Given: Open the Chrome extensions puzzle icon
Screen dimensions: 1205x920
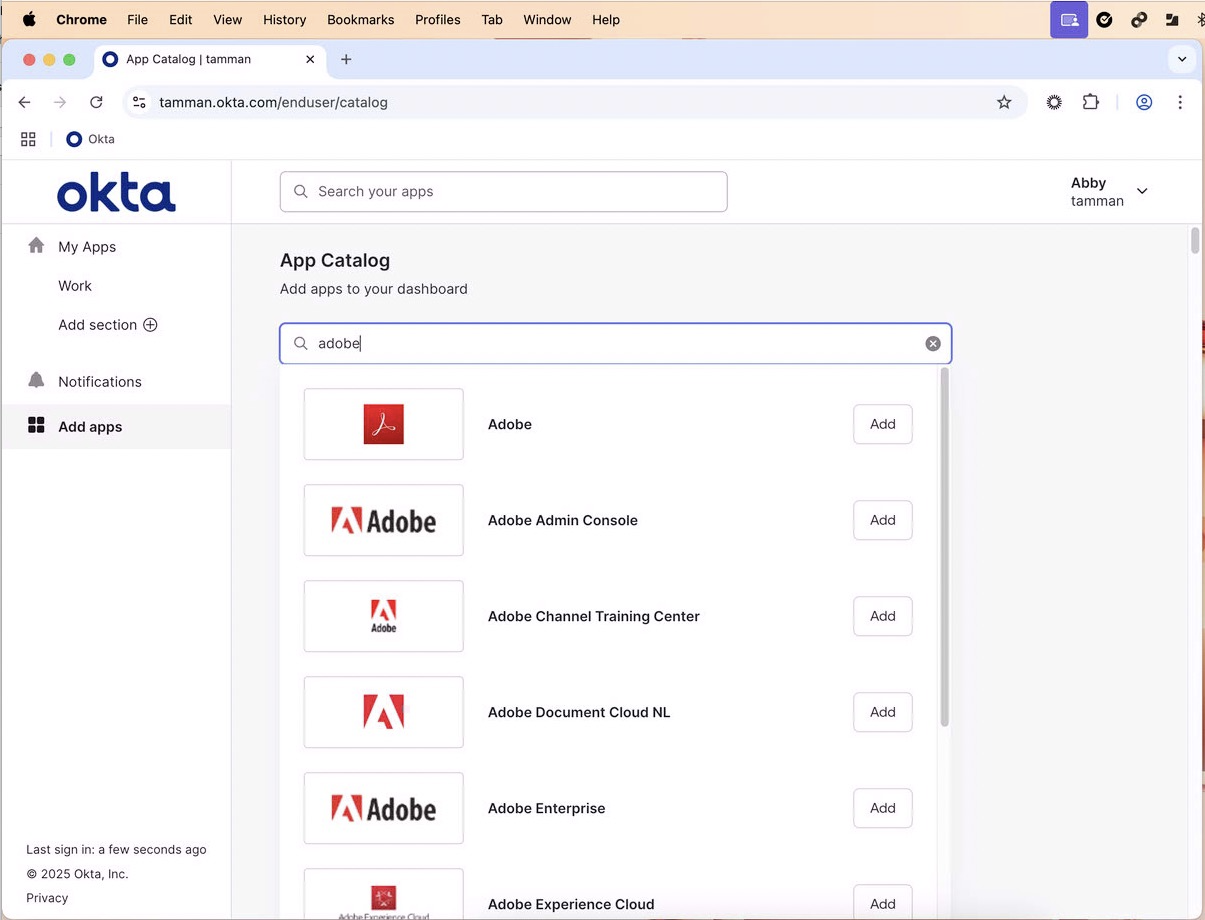Looking at the screenshot, I should (x=1091, y=102).
